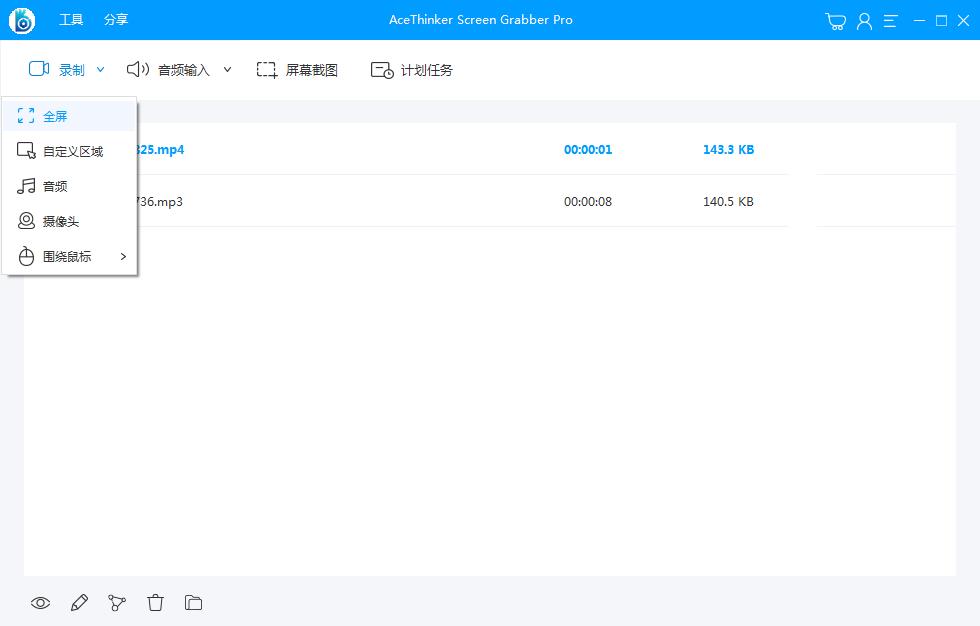
Task: Choose 摄像头 in the record menu
Action: pos(60,222)
